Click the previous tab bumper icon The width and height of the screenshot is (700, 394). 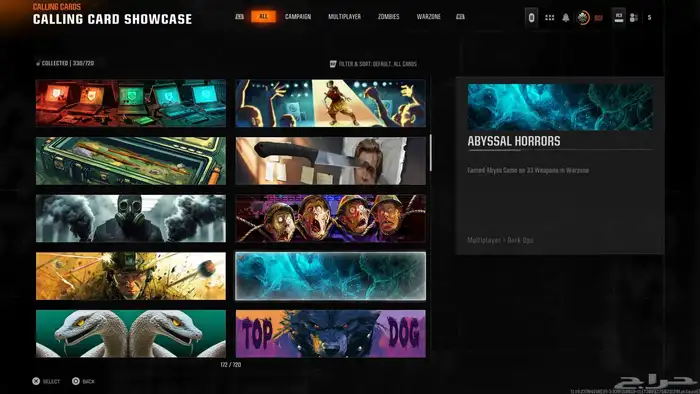pyautogui.click(x=240, y=17)
